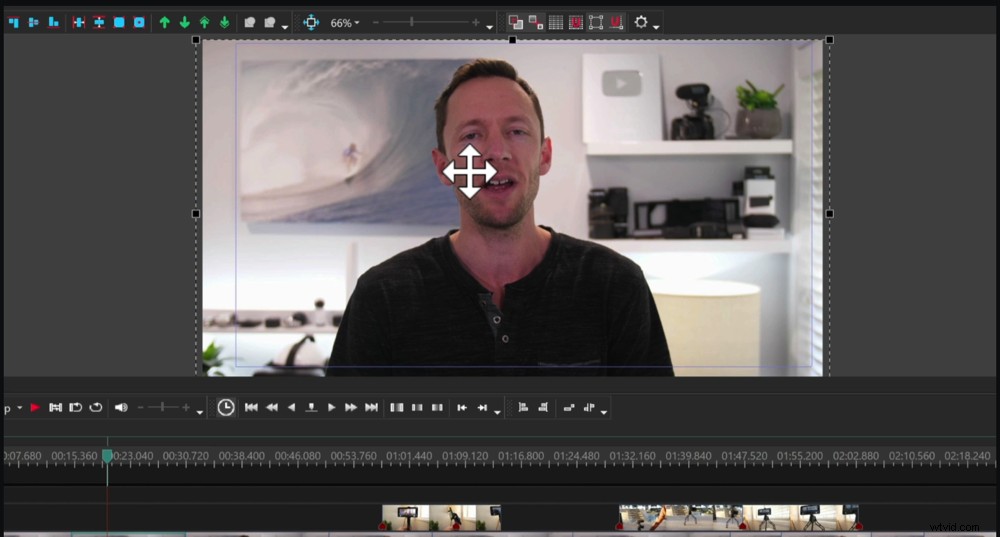Viewport: 1000px width, 537px height.
Task: Click the teal playhead cursor marker
Action: 107,456
